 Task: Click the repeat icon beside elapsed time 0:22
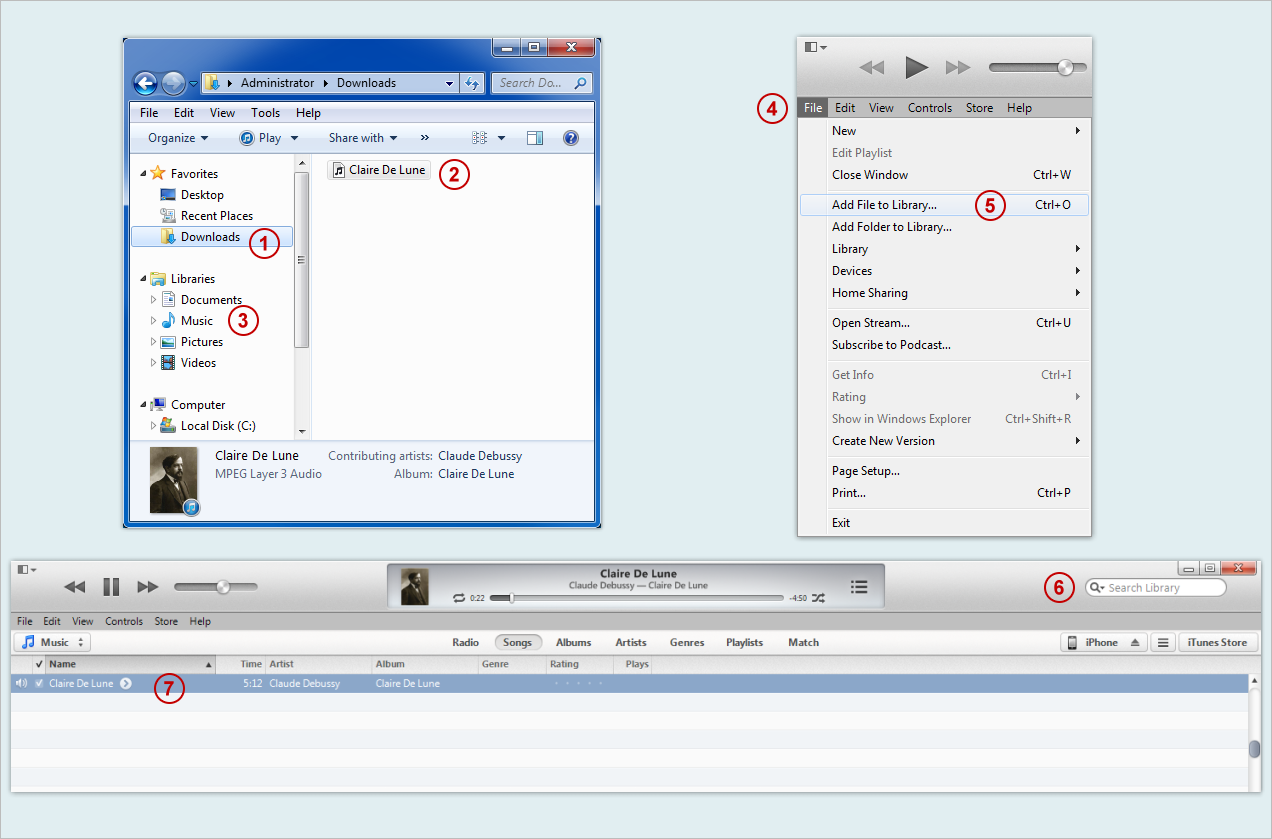tap(459, 598)
